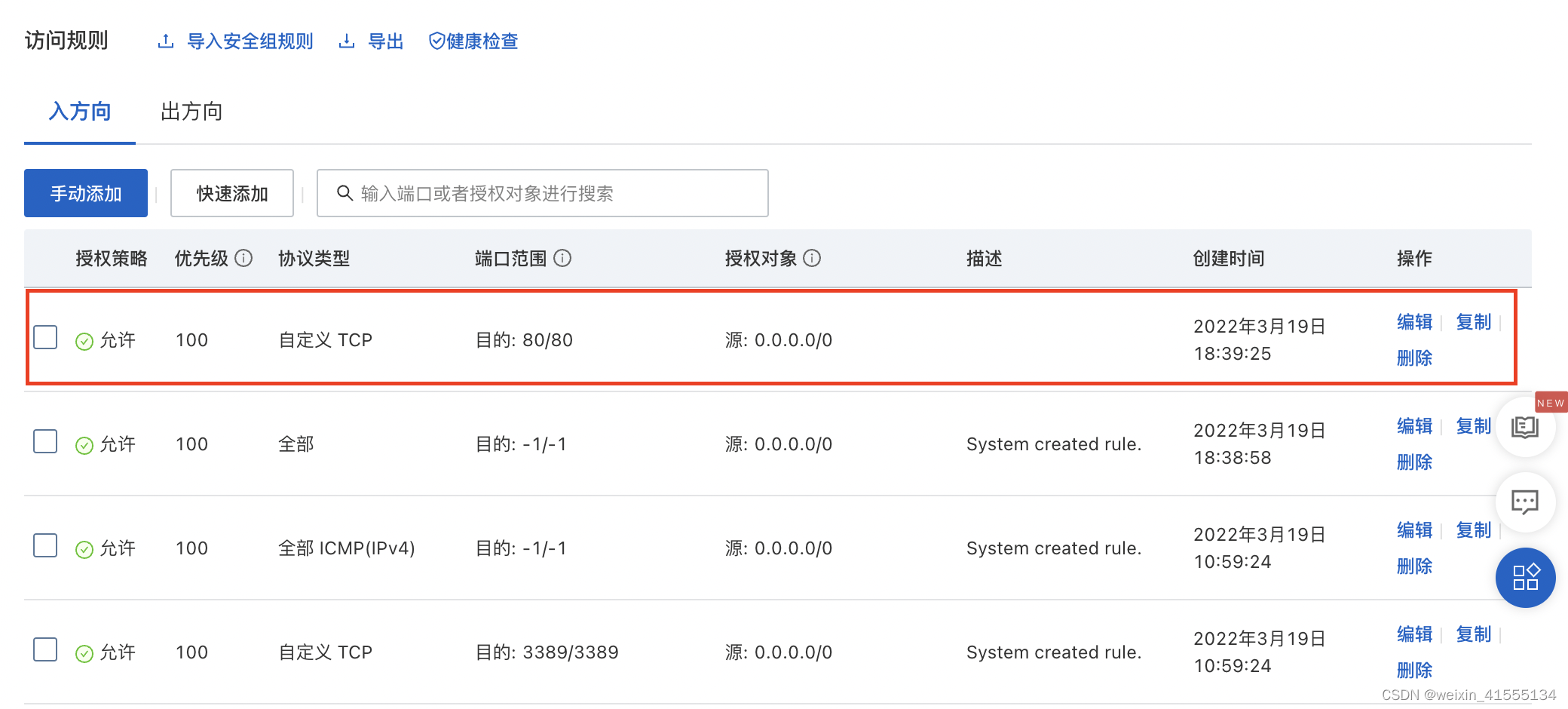Image resolution: width=1568 pixels, height=709 pixels.
Task: Click green allow icon in 全部 protocol row
Action: 84,445
